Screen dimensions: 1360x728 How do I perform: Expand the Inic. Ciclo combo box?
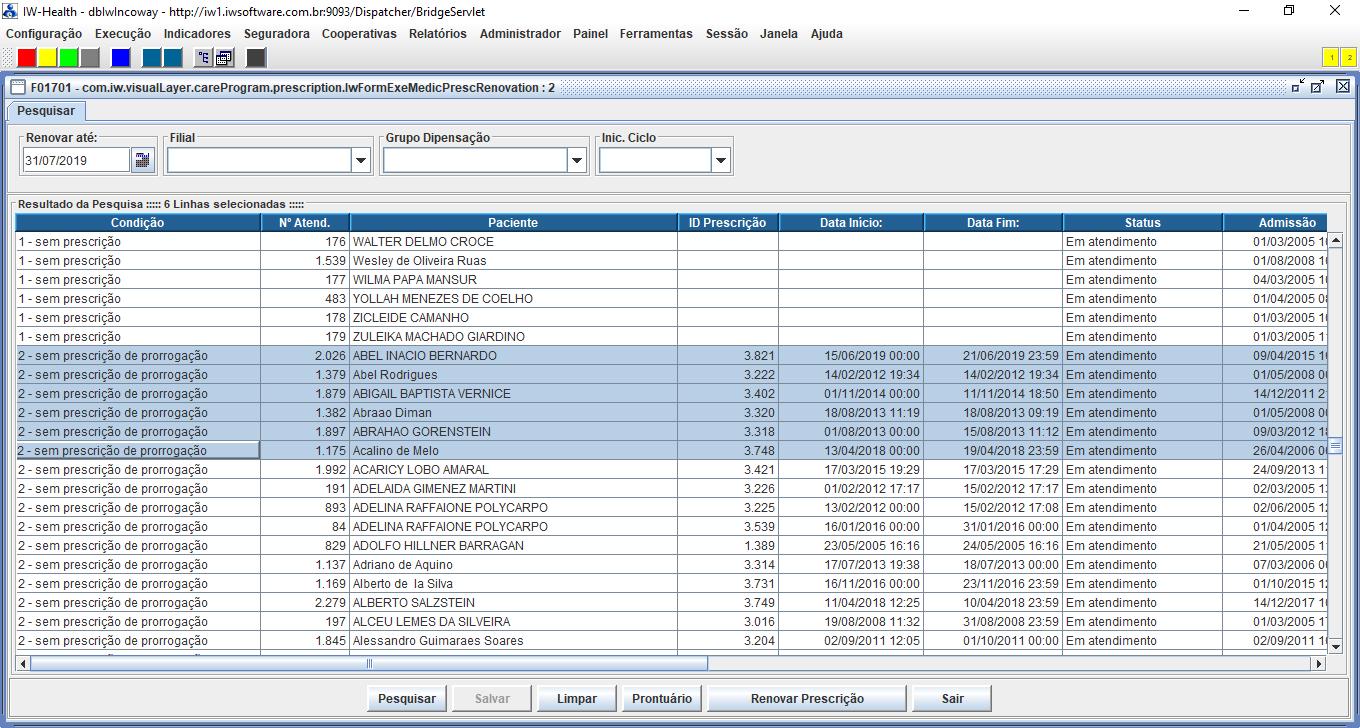coord(720,160)
